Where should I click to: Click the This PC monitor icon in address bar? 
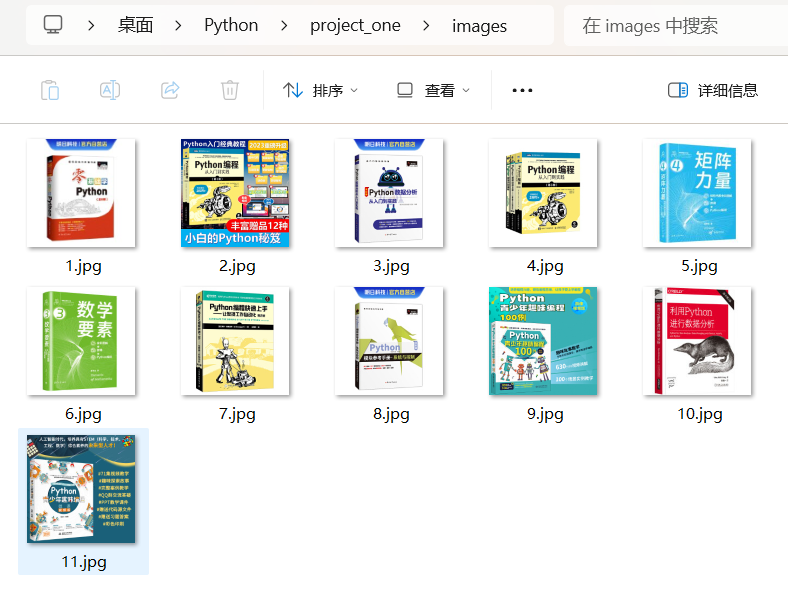pos(53,25)
